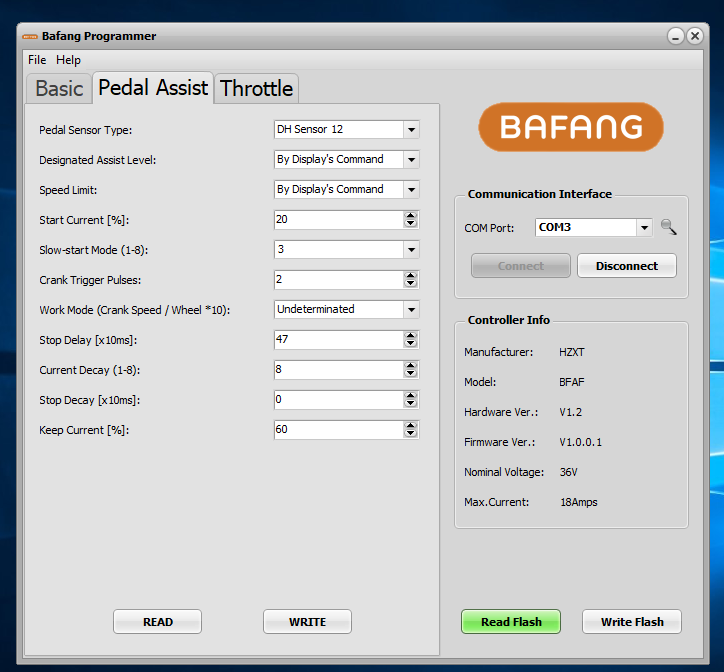Click the green Read Flash button
This screenshot has height=672, width=724.
[x=511, y=622]
